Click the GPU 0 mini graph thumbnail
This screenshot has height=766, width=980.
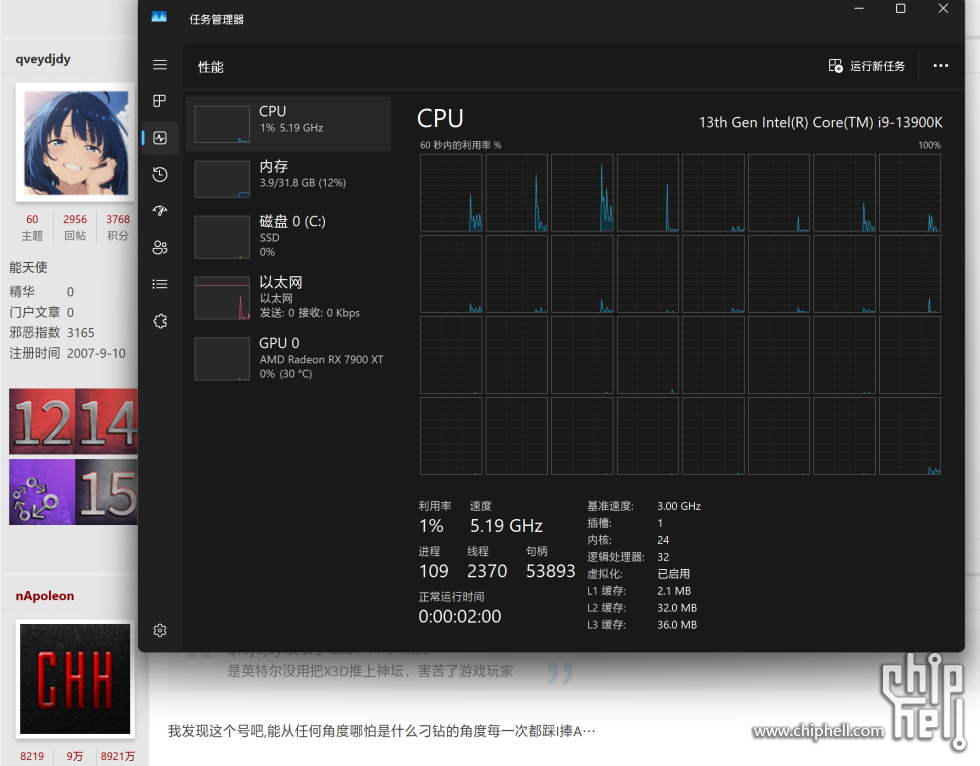222,359
